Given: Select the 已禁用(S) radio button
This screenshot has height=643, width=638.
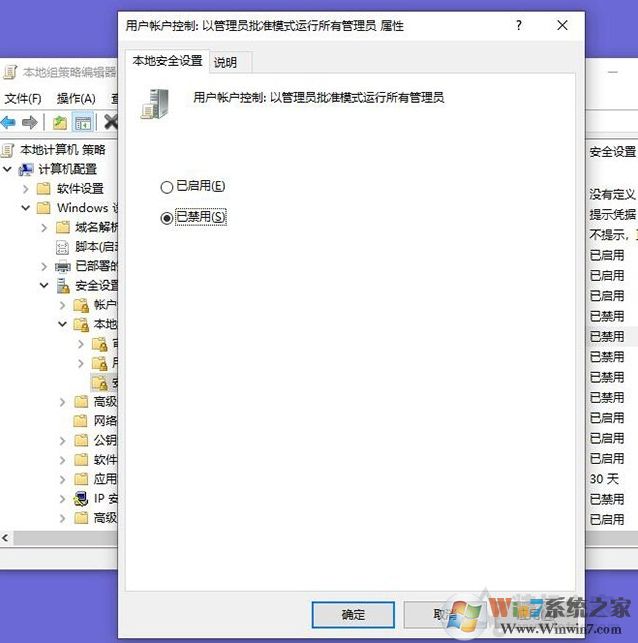Looking at the screenshot, I should (166, 218).
